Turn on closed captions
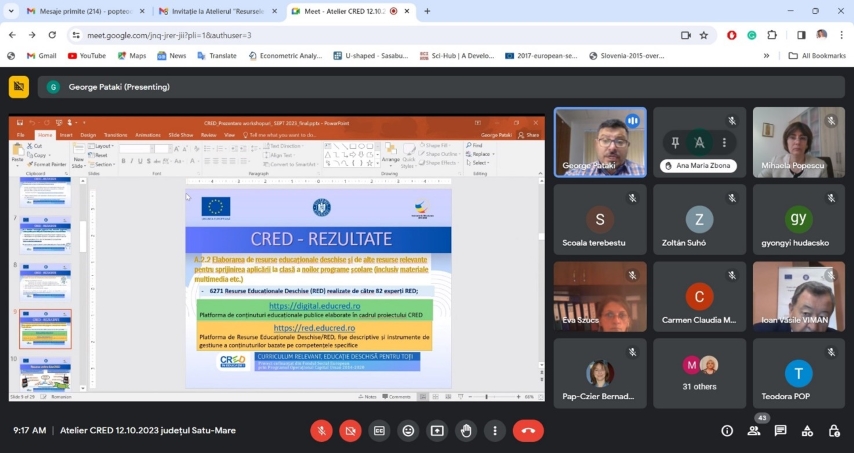The width and height of the screenshot is (854, 453). (379, 431)
